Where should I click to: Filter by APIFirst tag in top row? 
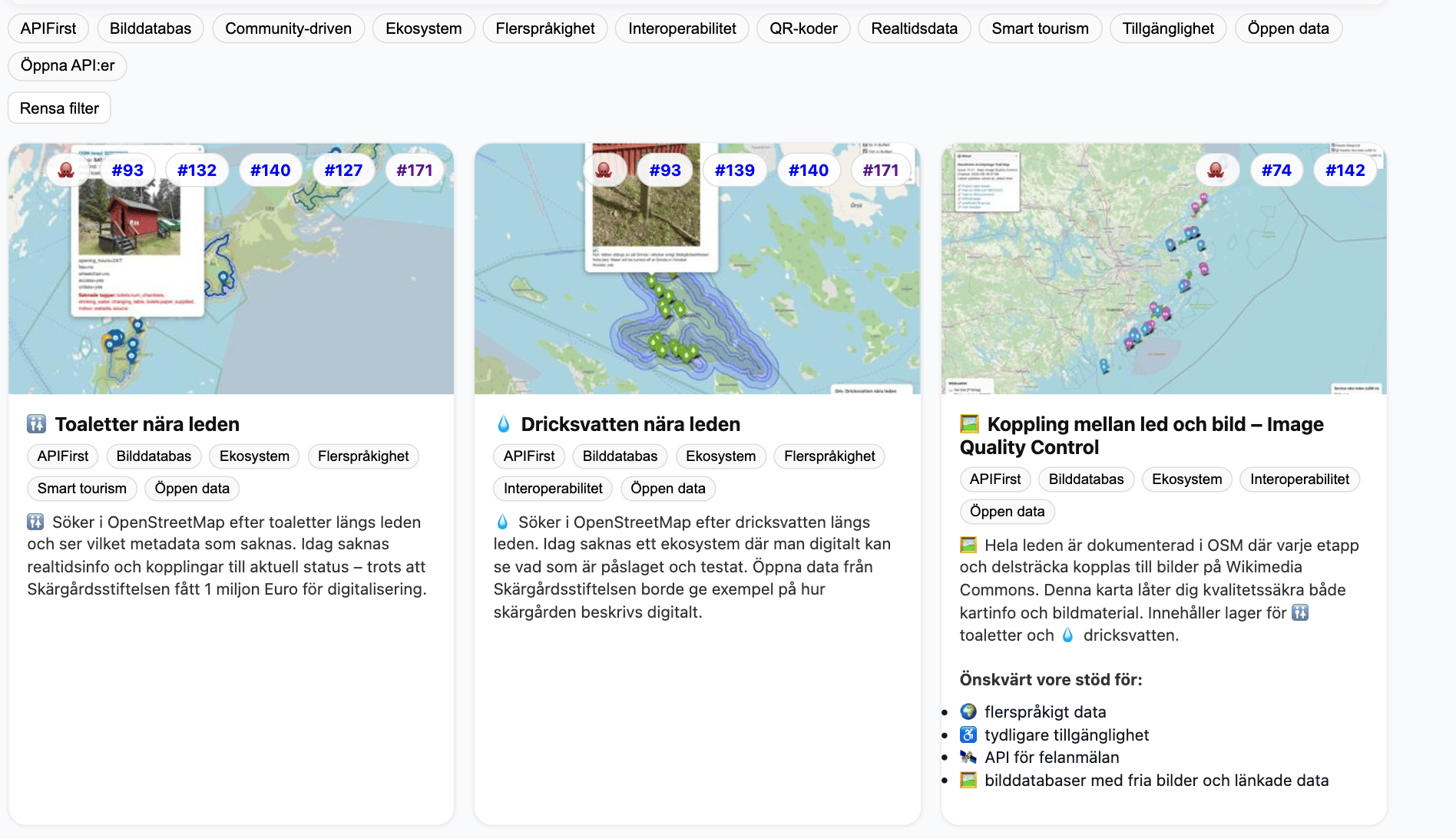48,28
